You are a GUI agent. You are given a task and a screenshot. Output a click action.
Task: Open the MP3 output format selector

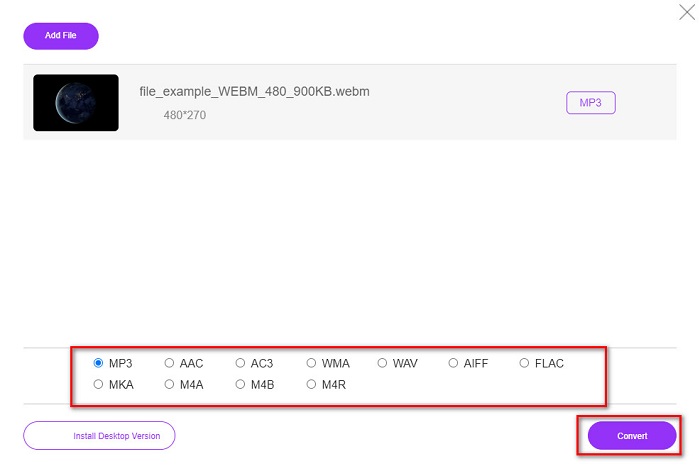coord(590,102)
